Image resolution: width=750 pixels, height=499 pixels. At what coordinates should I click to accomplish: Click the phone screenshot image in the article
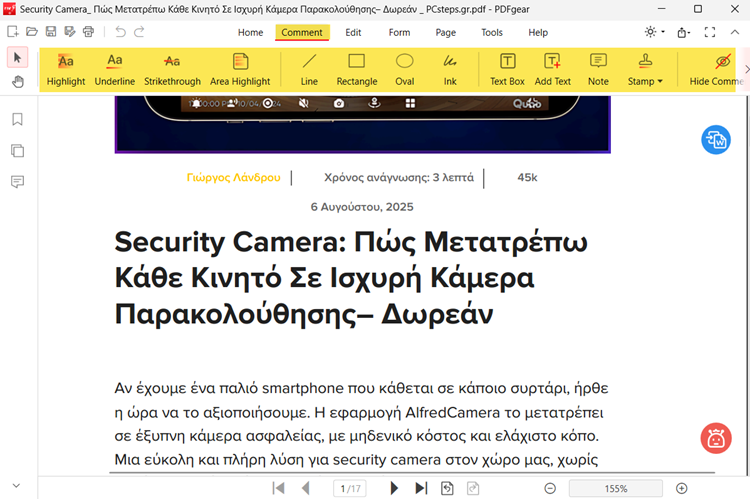363,124
